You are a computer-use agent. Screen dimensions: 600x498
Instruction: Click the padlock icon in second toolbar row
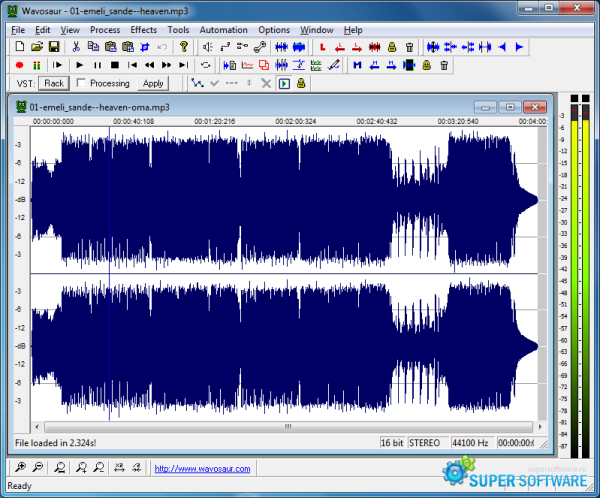pos(427,65)
